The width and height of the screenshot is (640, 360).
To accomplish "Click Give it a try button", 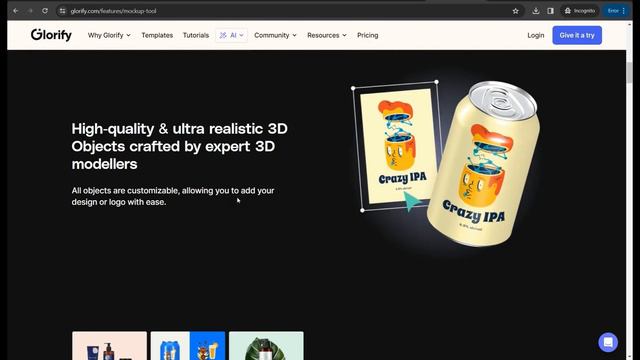I will click(x=577, y=36).
